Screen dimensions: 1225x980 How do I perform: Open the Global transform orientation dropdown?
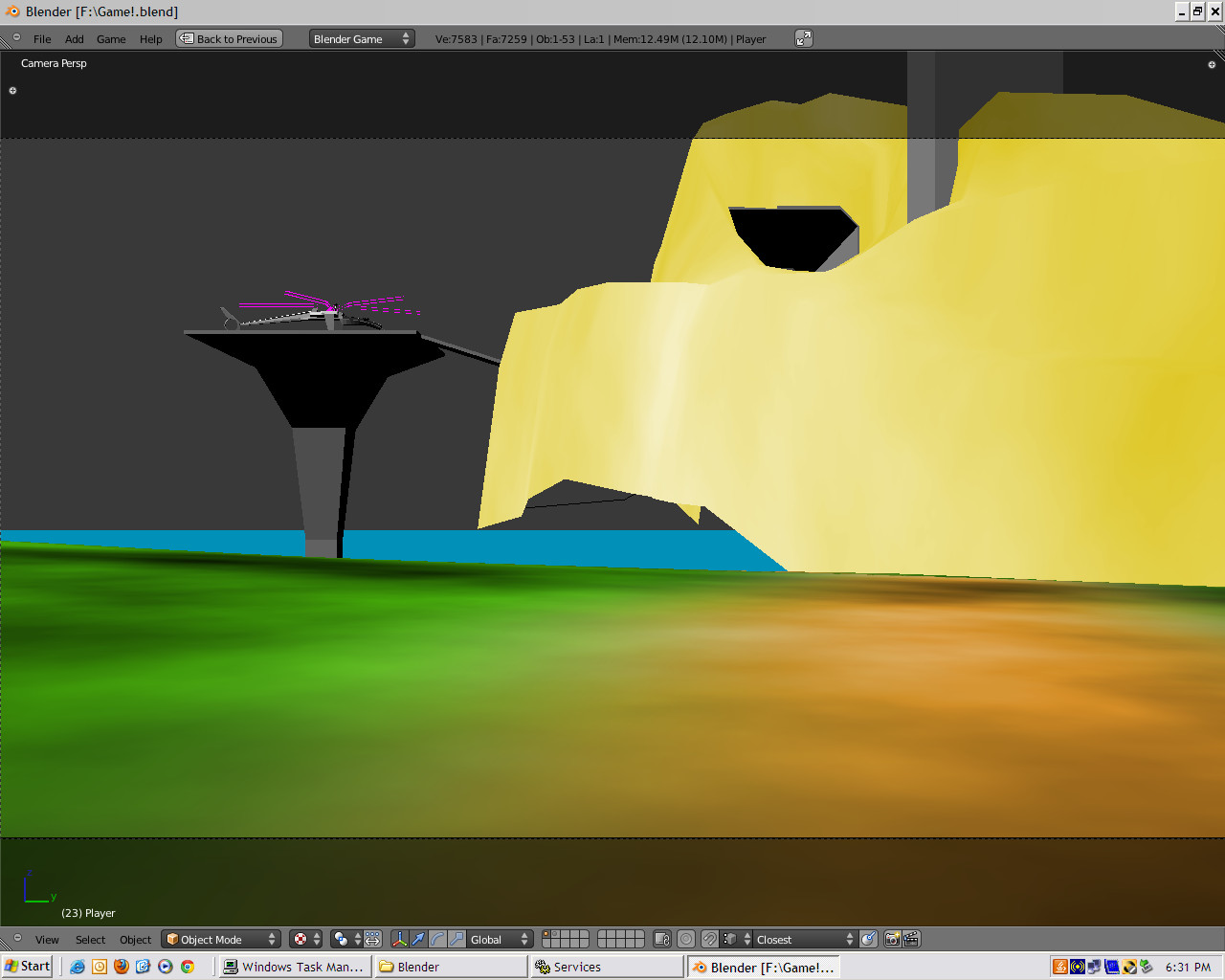point(499,940)
